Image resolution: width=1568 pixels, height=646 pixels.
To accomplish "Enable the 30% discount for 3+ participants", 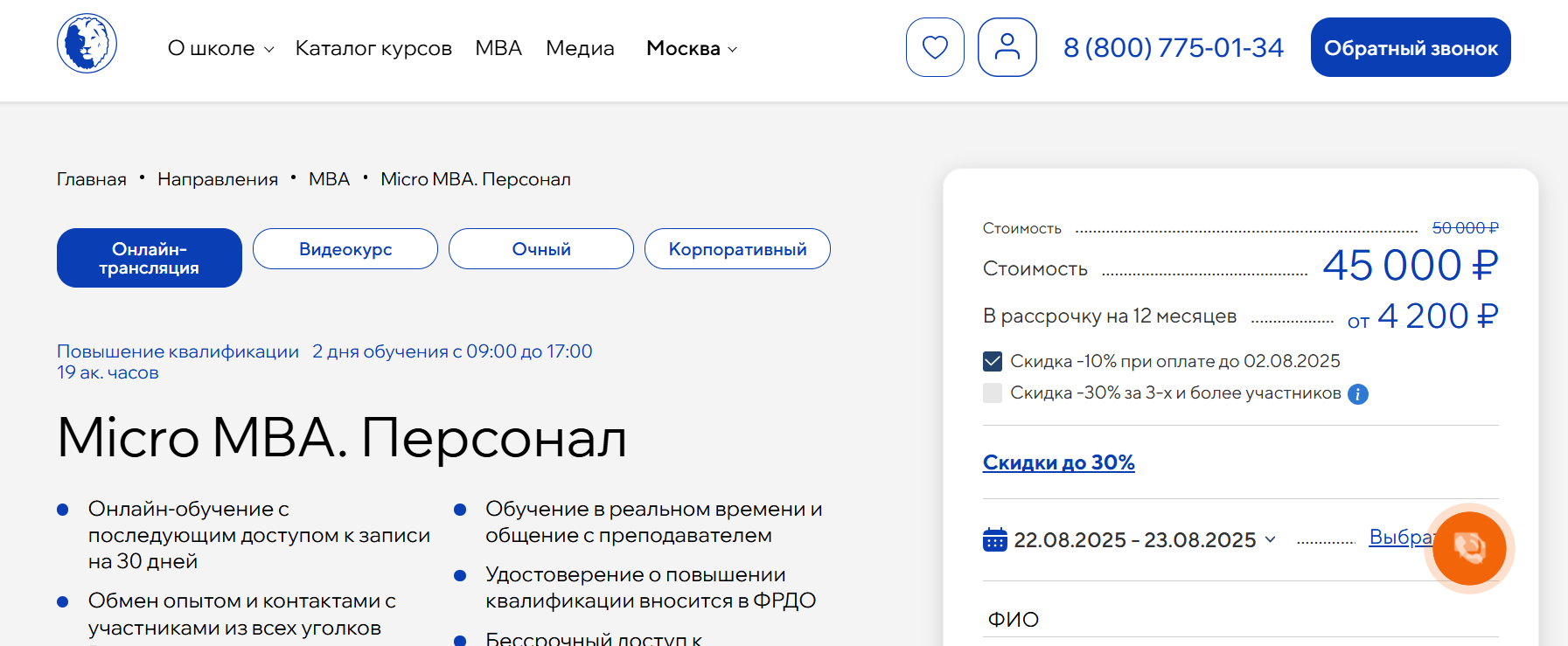I will pos(993,393).
